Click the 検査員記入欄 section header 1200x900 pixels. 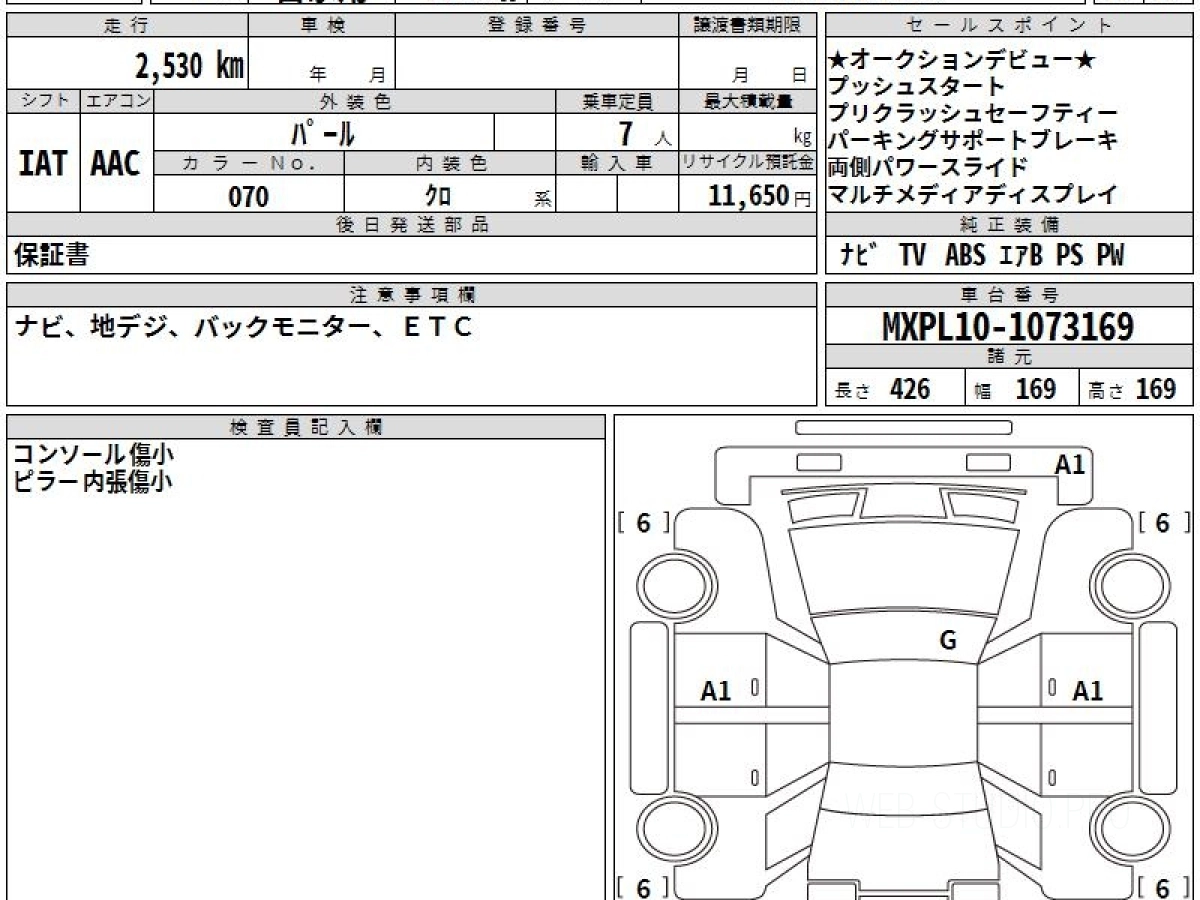tap(306, 426)
